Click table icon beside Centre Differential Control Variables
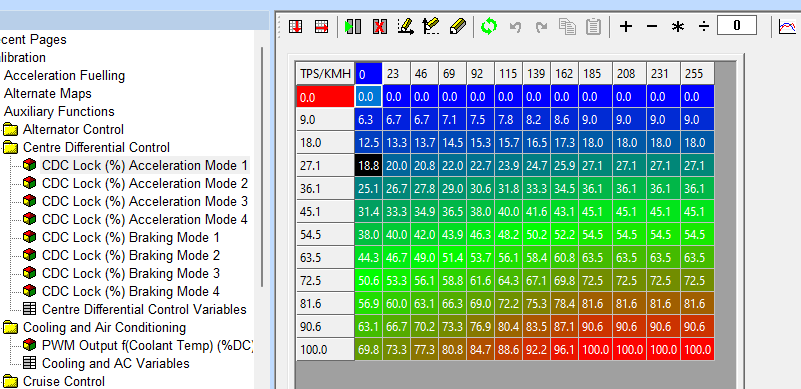 (30, 309)
